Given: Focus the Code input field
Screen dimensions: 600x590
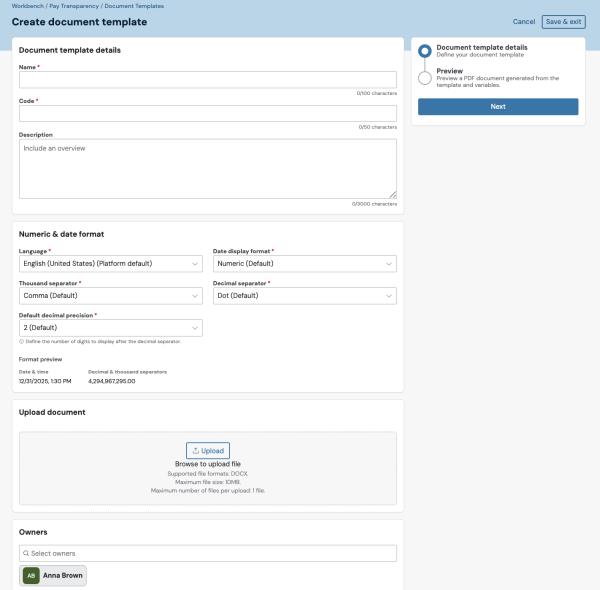Looking at the screenshot, I should pyautogui.click(x=208, y=114).
